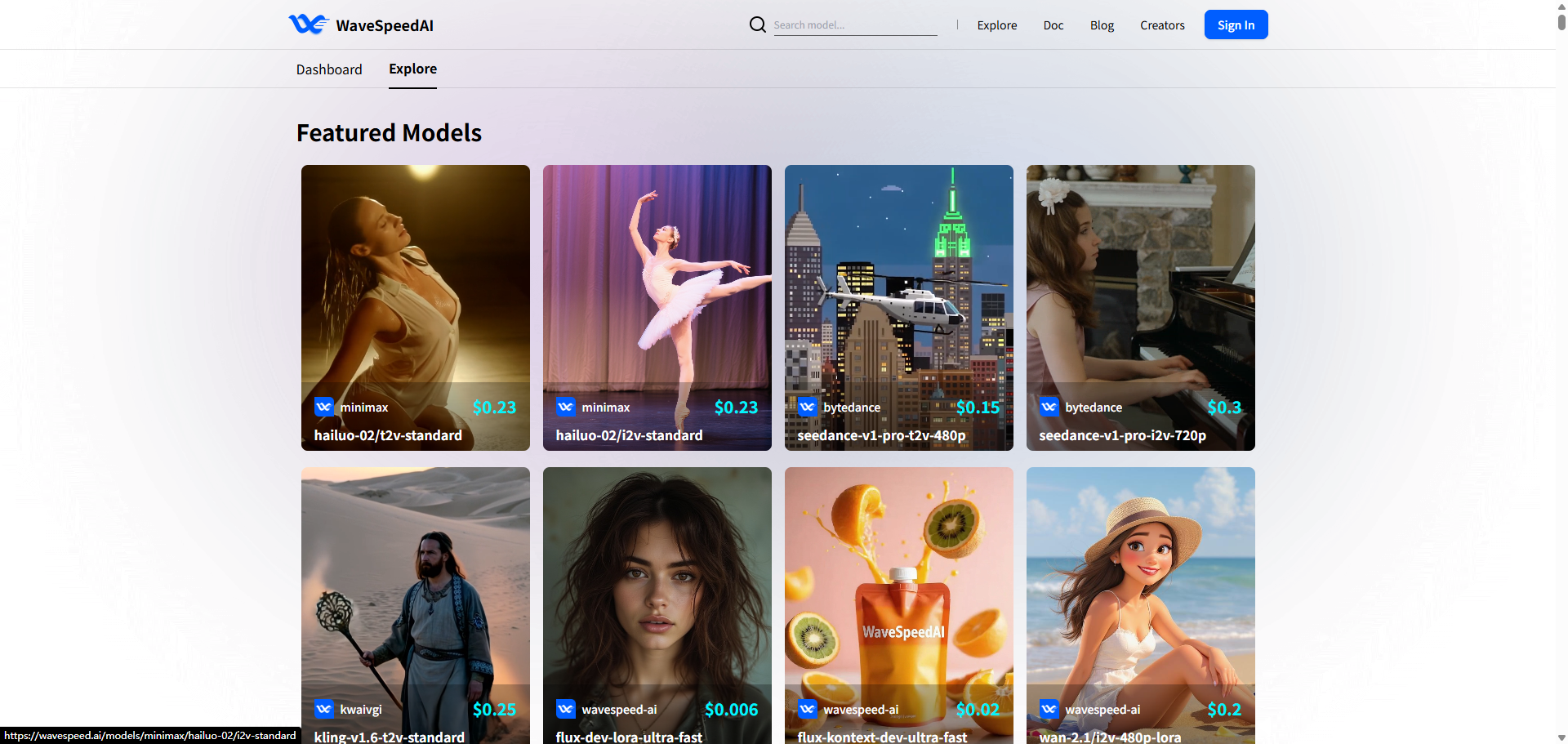Click provider icon on flux-kontext-dev-ultra-fast card
This screenshot has height=744, width=1568.
click(x=808, y=709)
